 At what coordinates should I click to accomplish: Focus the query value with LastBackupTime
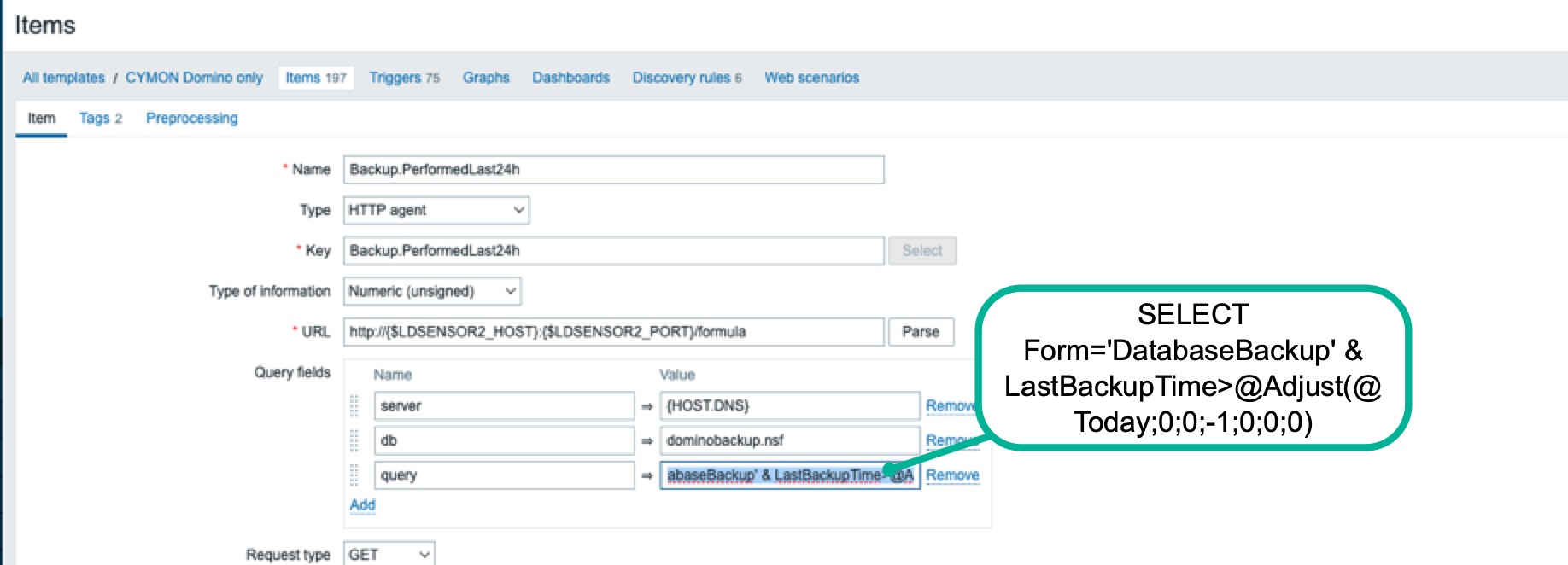click(x=789, y=475)
